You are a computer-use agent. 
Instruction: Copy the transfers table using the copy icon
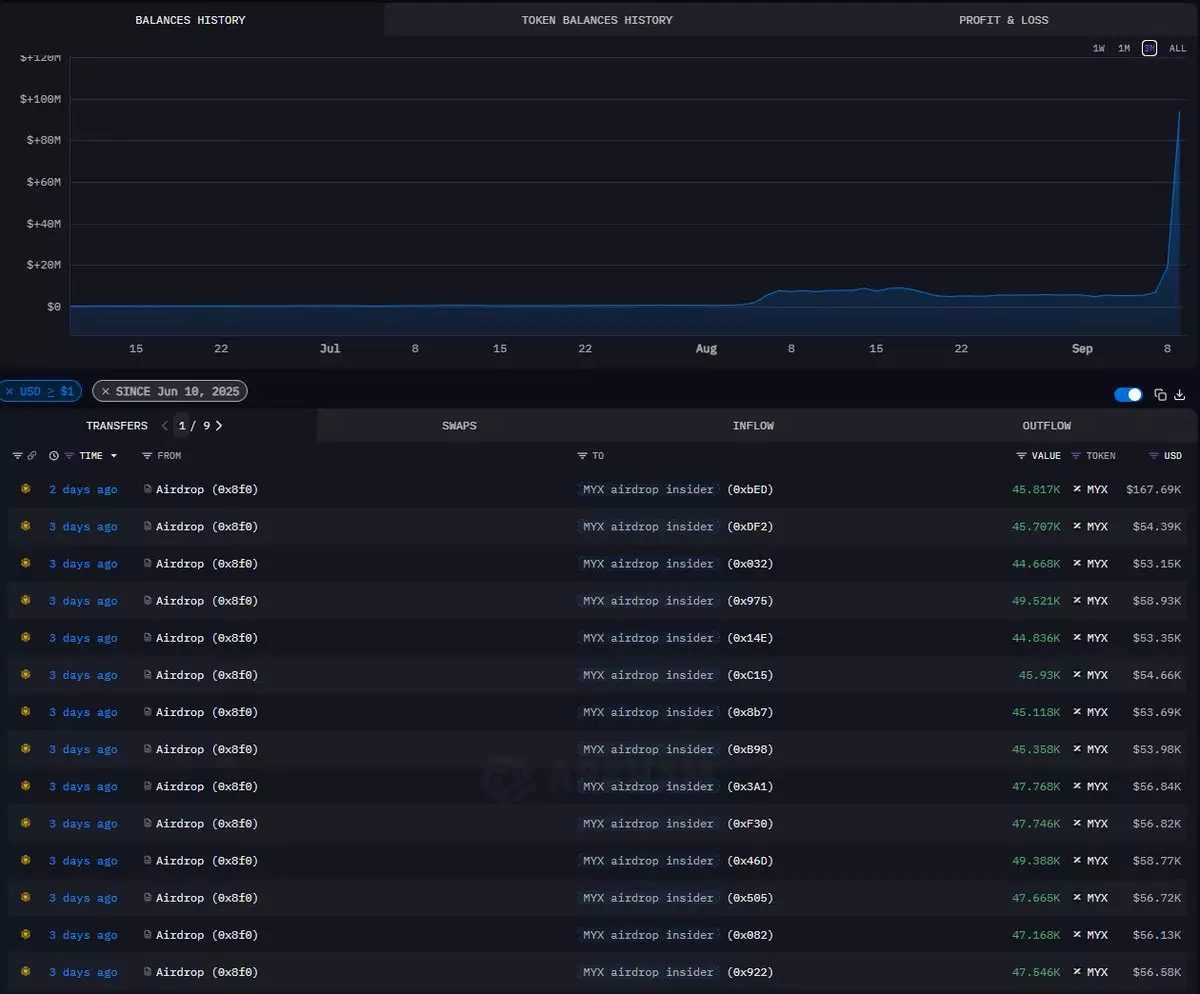tap(1161, 395)
